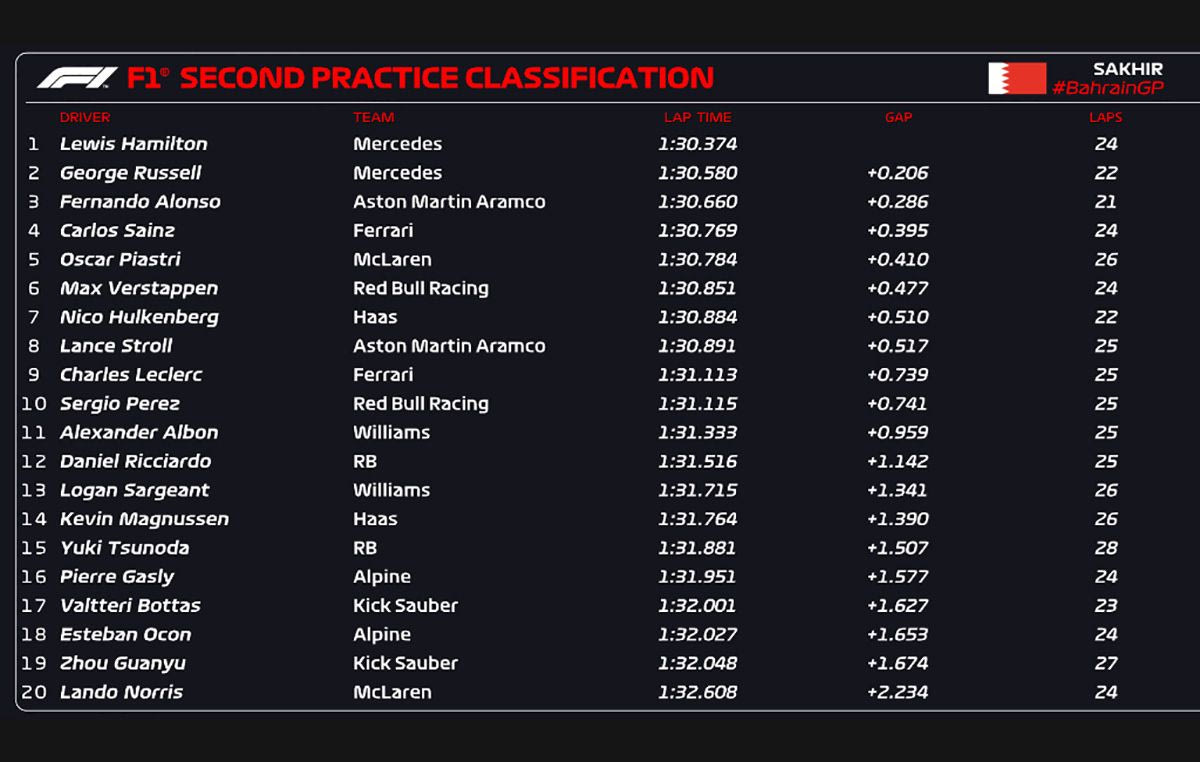Click Max Verstappen's name in sixth place
The width and height of the screenshot is (1200, 762).
coord(138,289)
